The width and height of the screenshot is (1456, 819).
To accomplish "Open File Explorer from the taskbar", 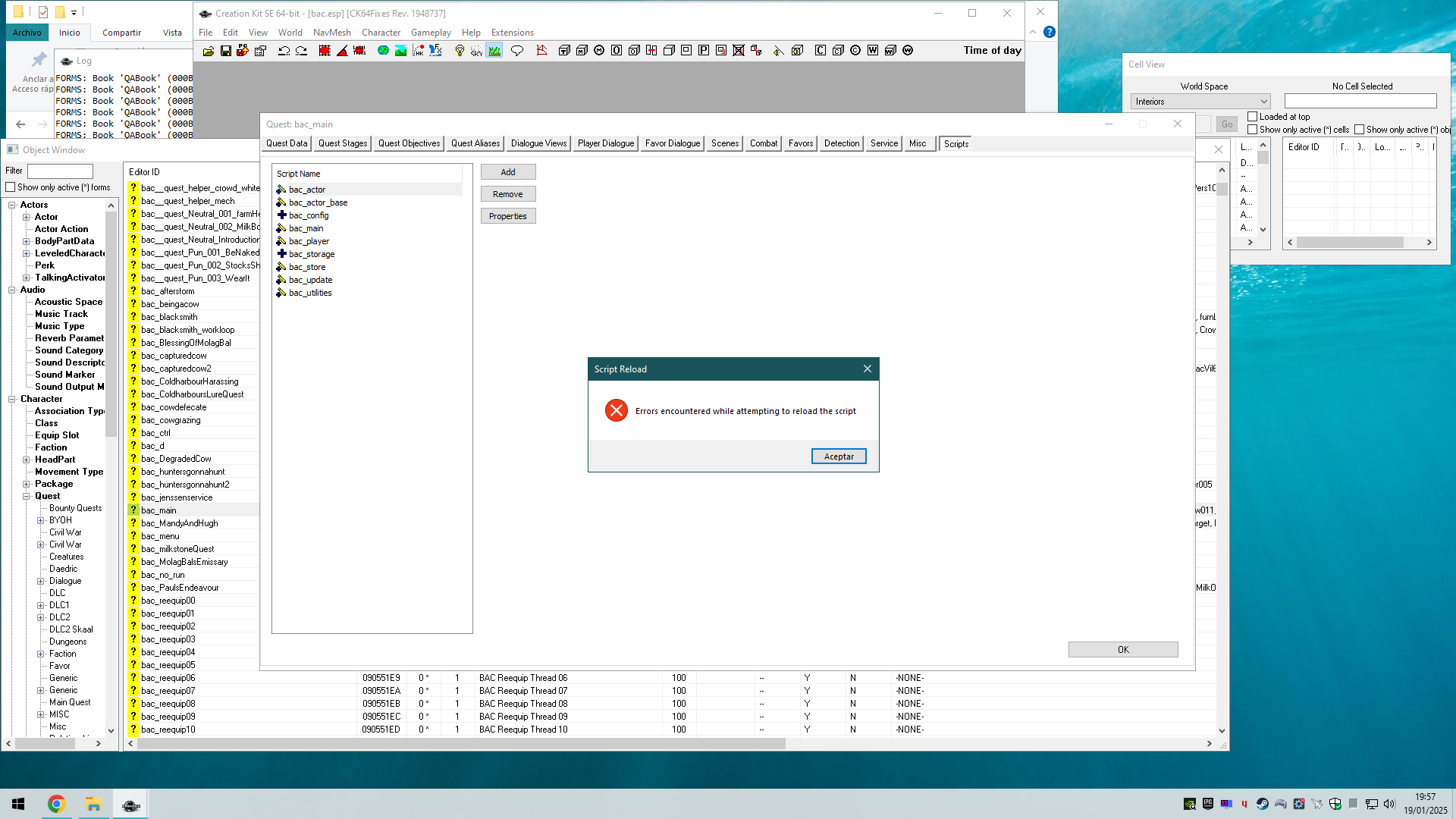I will click(x=93, y=804).
